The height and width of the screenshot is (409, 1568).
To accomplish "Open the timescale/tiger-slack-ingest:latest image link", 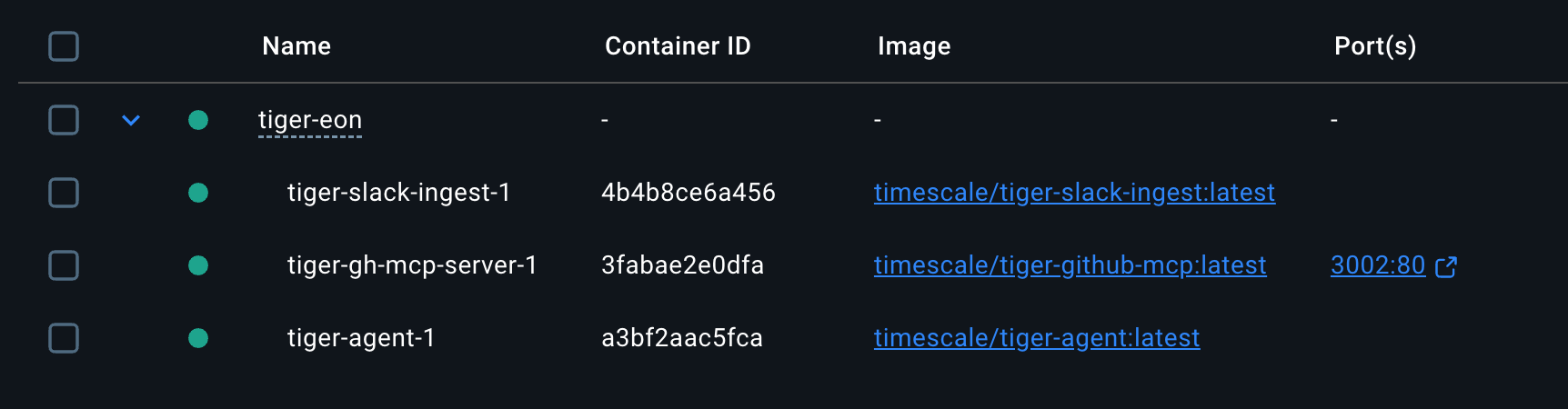I will coord(1074,193).
